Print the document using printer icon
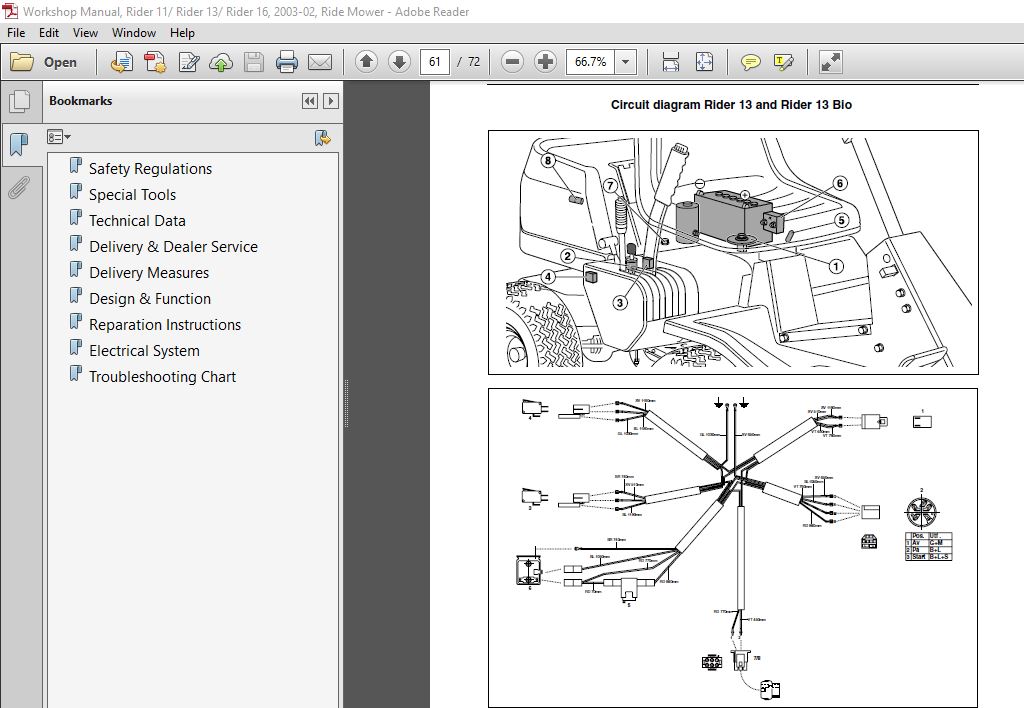This screenshot has height=708, width=1024. pos(287,62)
